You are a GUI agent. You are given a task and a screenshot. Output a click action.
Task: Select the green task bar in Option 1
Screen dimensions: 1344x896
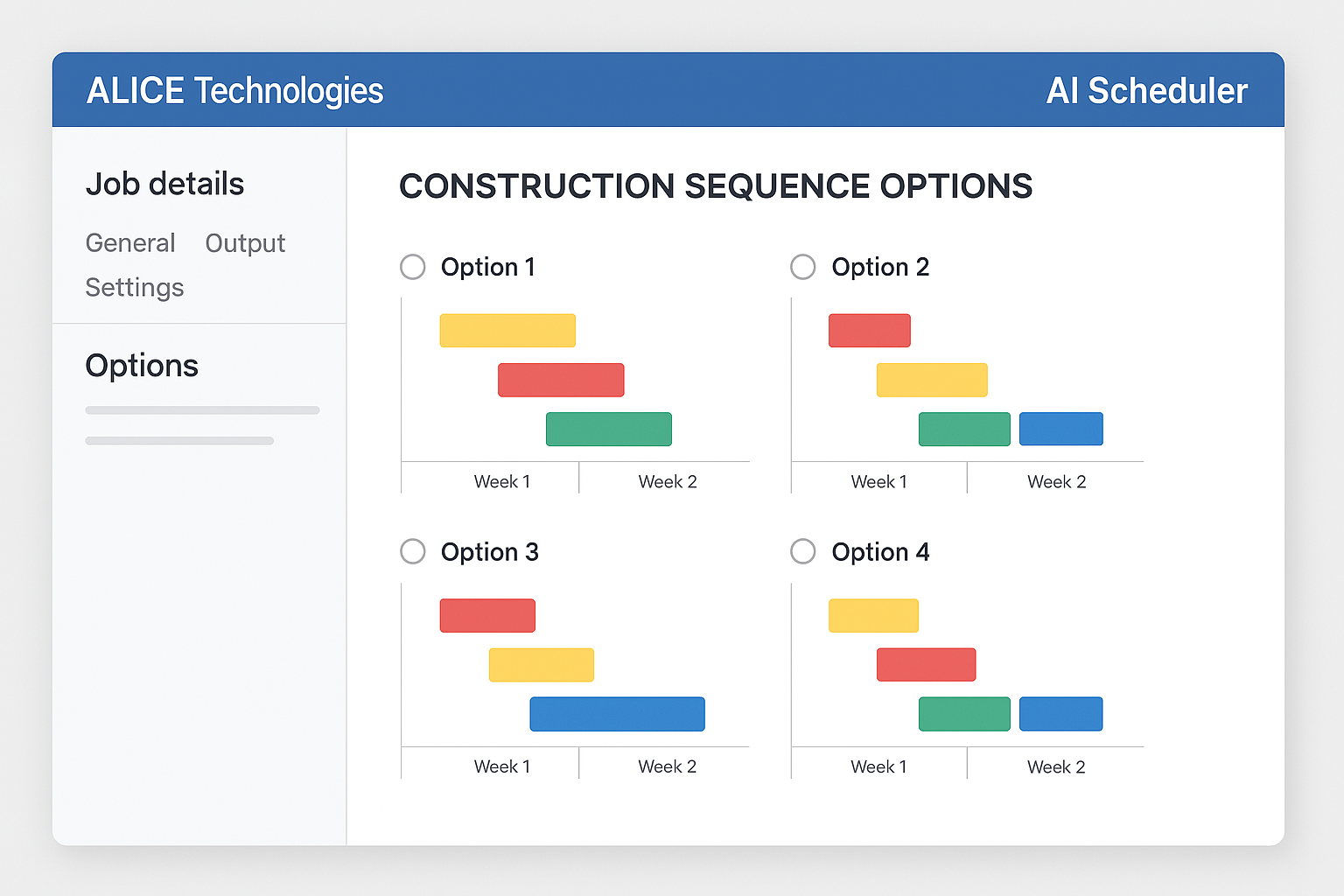pos(609,429)
